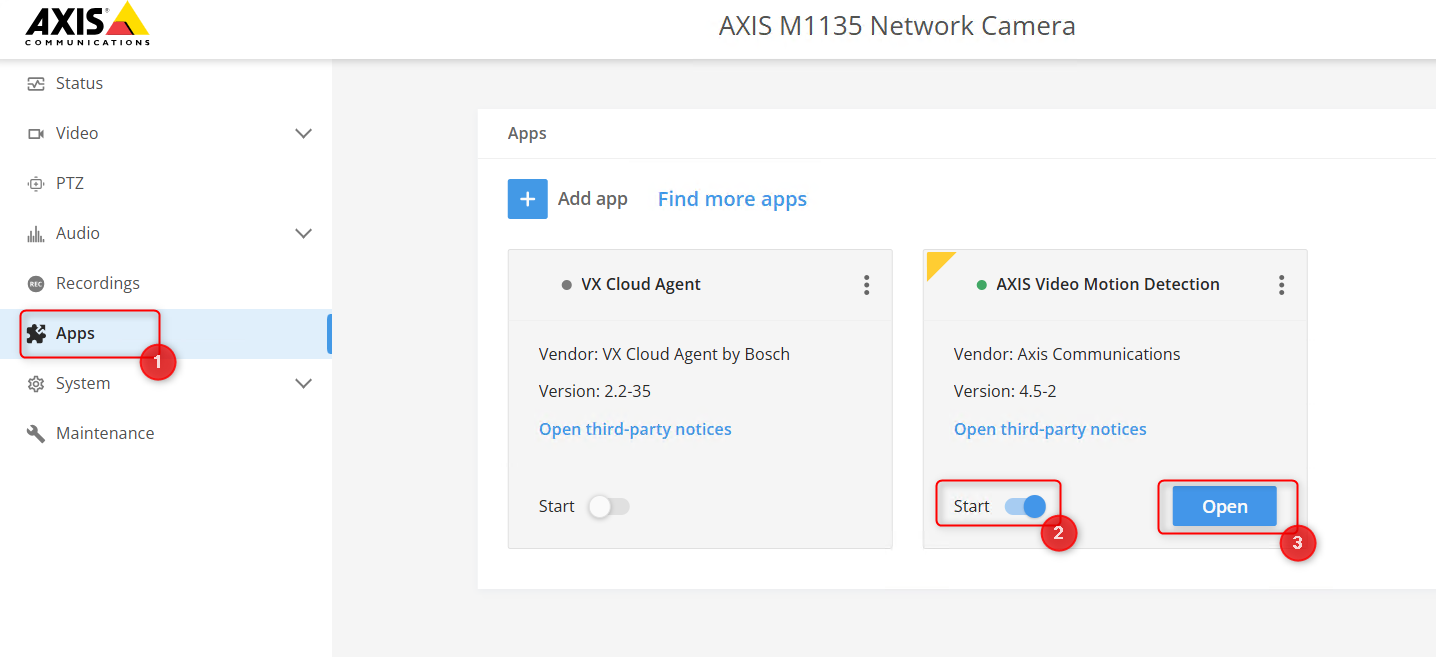Click the PTZ target icon in sidebar
This screenshot has width=1436, height=657.
36,184
